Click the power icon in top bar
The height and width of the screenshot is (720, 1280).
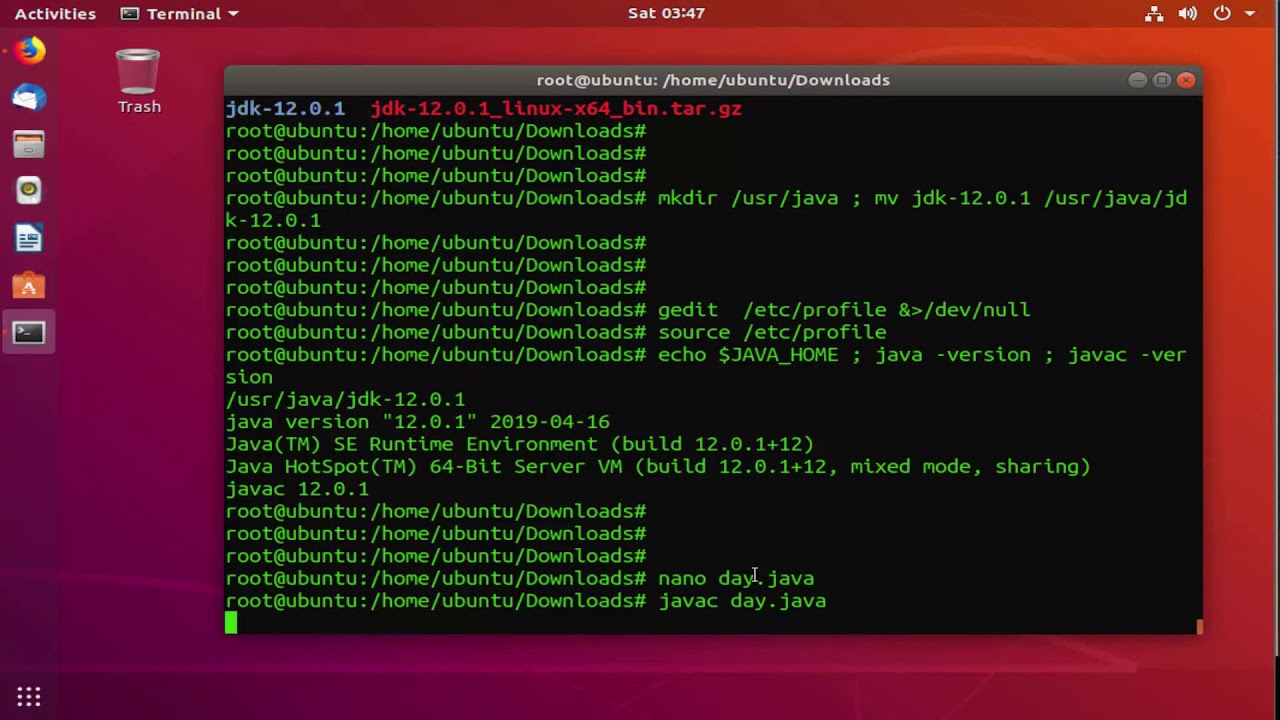click(1222, 14)
